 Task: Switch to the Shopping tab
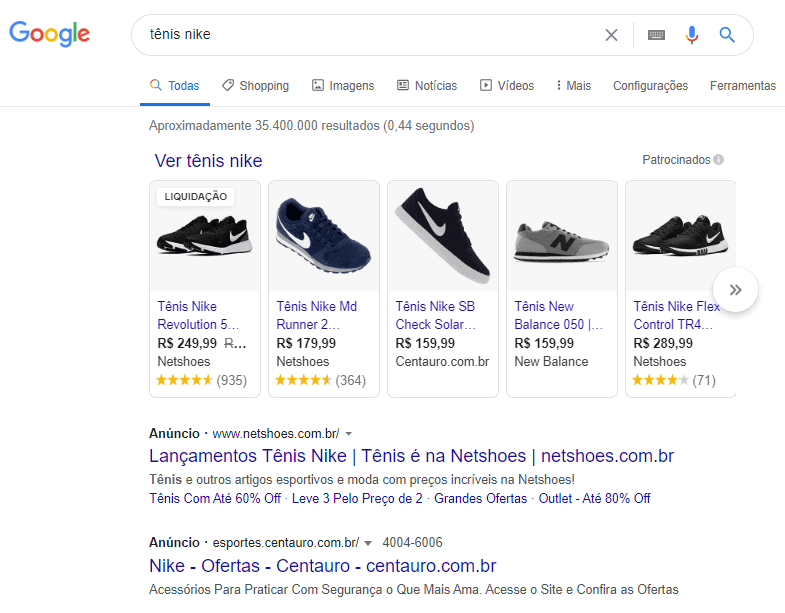[x=255, y=86]
